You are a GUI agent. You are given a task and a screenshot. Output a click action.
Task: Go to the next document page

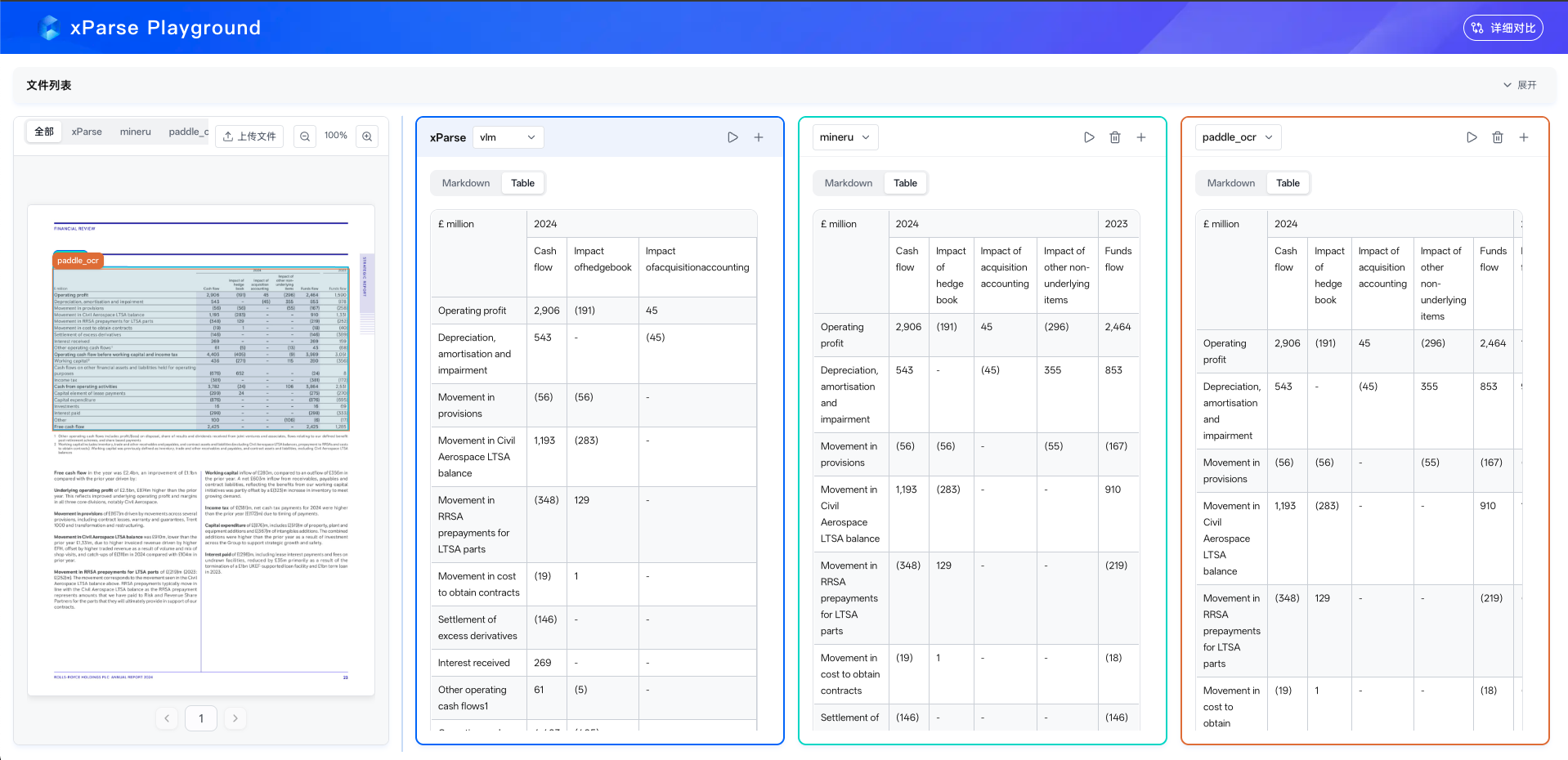(x=235, y=718)
